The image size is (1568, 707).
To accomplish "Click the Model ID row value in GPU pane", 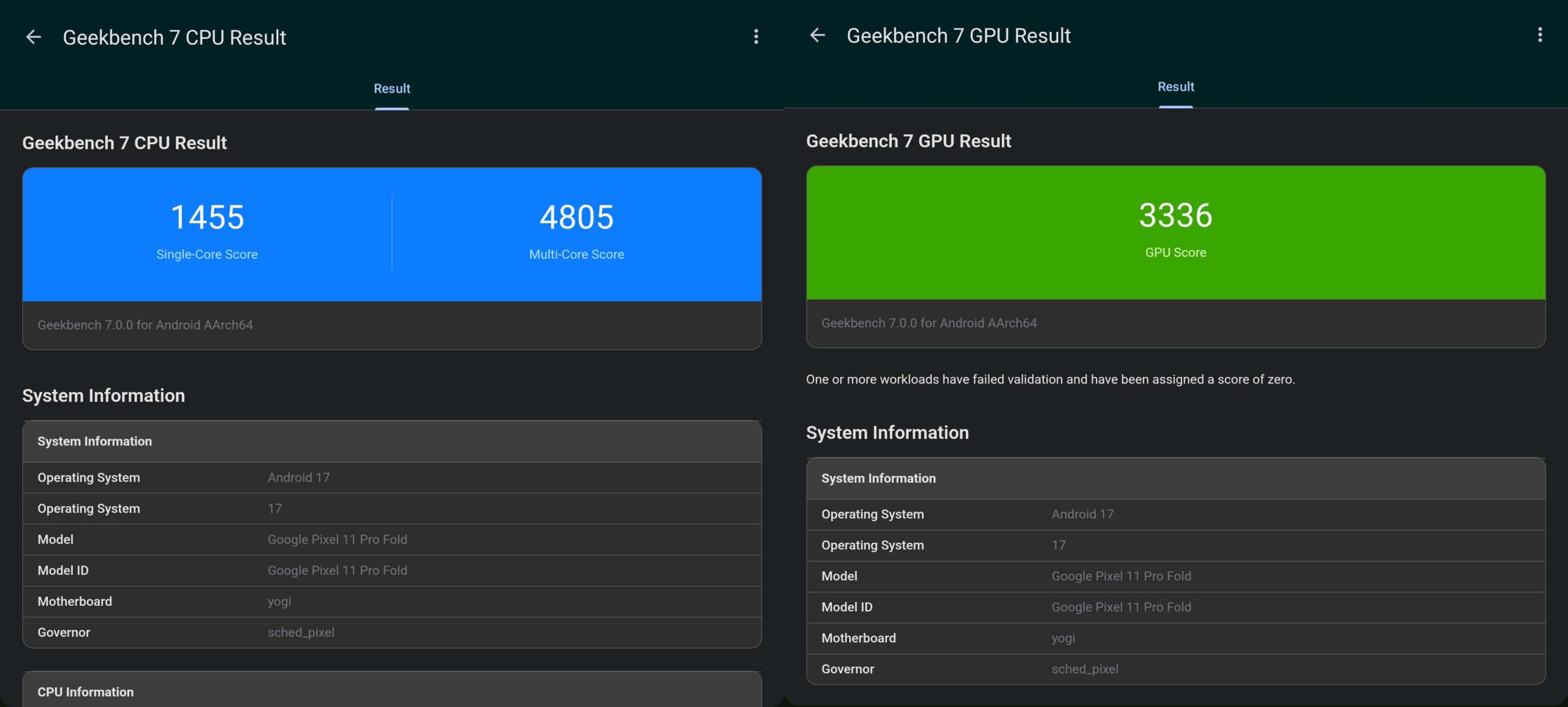I will click(1121, 607).
